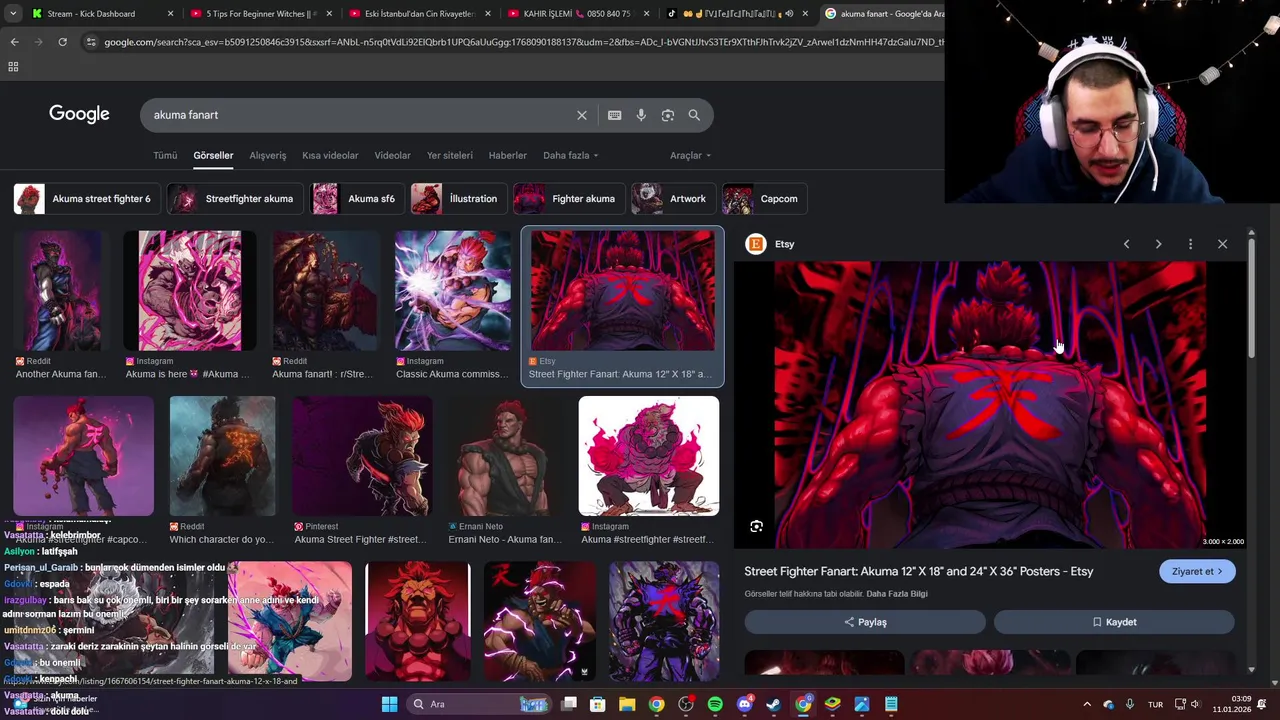Click the Kaydet save button

point(1114,622)
